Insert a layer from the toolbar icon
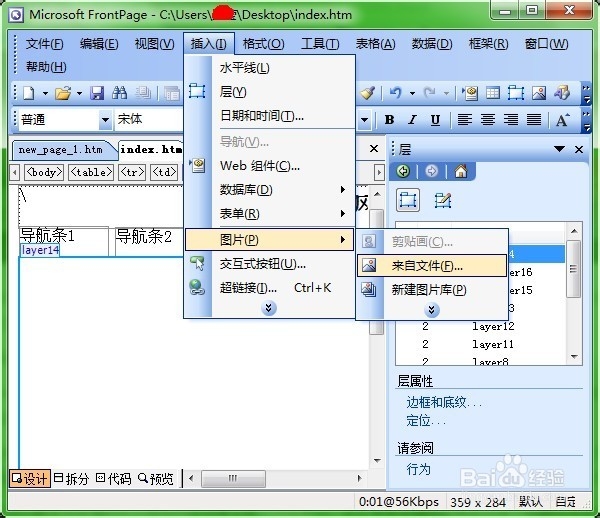Screen dimensions: 600x518 [x=516, y=93]
